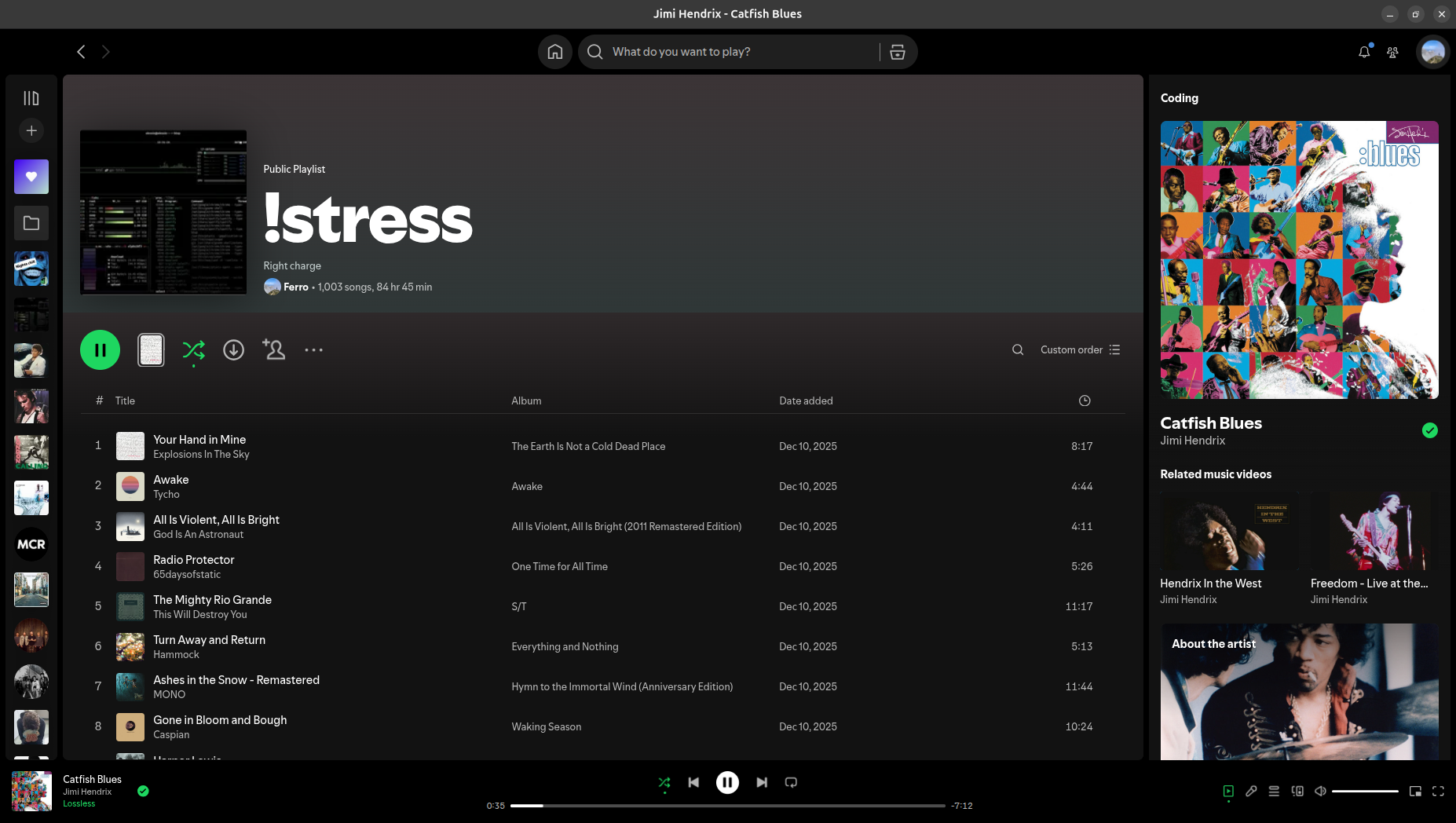Invite collaborators to the playlist
This screenshot has width=1456, height=823.
click(x=273, y=350)
